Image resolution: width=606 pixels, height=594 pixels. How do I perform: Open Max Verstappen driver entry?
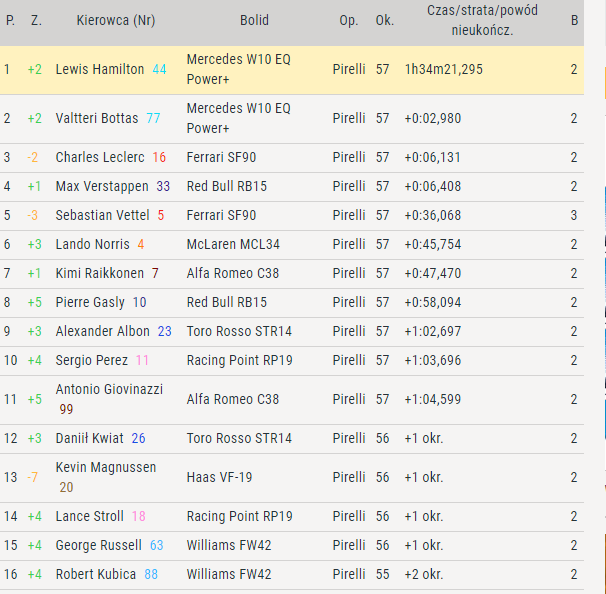102,186
